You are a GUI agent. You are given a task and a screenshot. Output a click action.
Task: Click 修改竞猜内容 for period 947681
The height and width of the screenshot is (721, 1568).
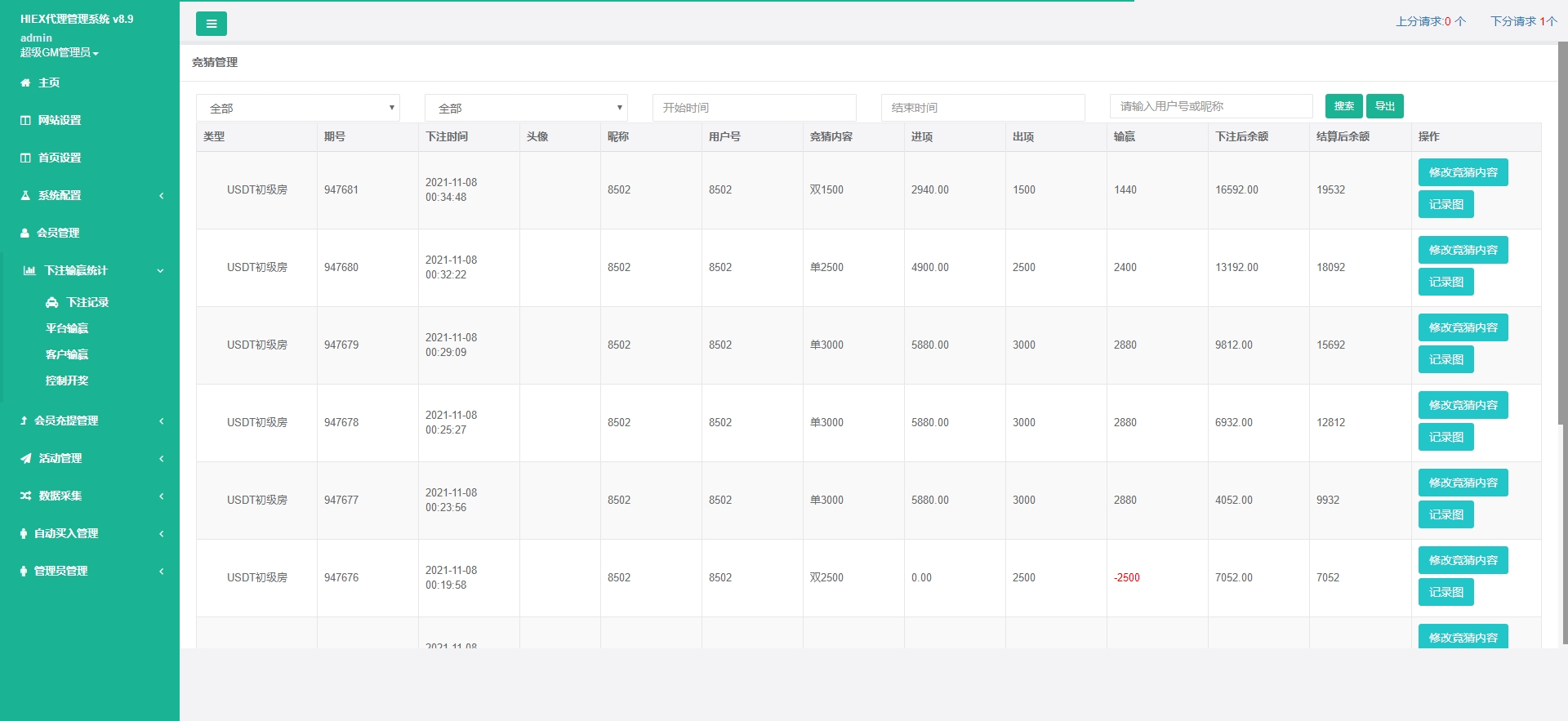(1463, 172)
